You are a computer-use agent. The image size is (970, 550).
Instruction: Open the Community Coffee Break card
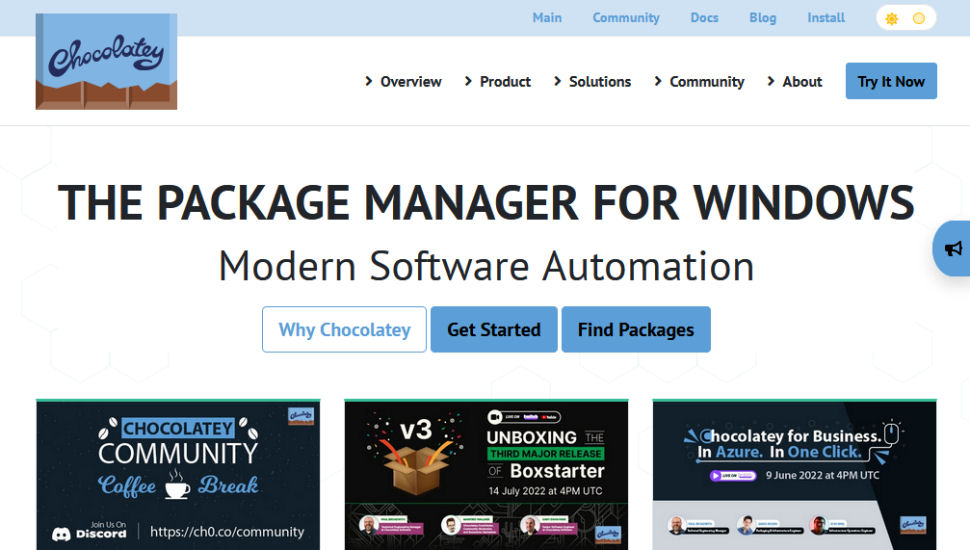(178, 475)
